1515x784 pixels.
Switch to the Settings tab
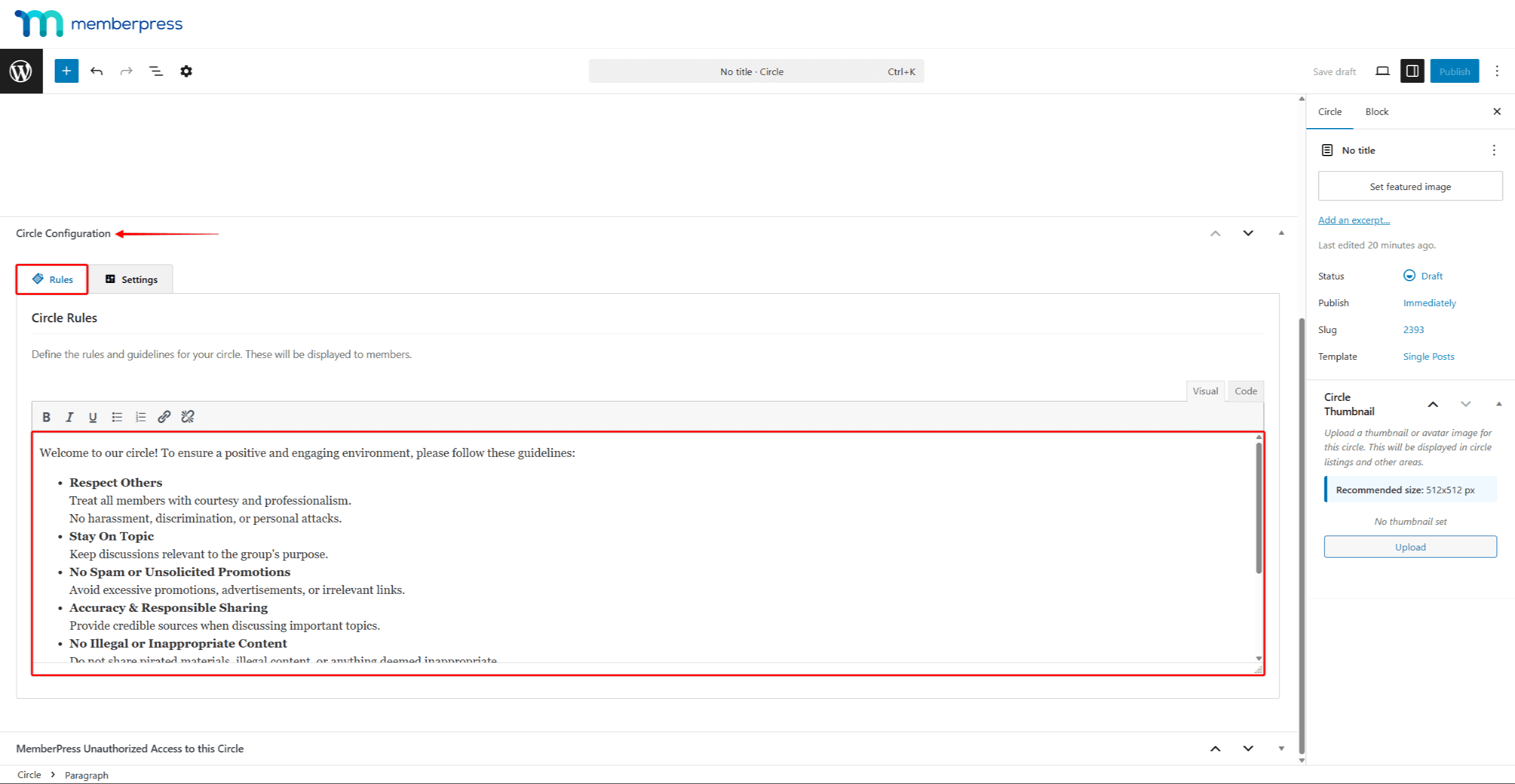[x=131, y=279]
